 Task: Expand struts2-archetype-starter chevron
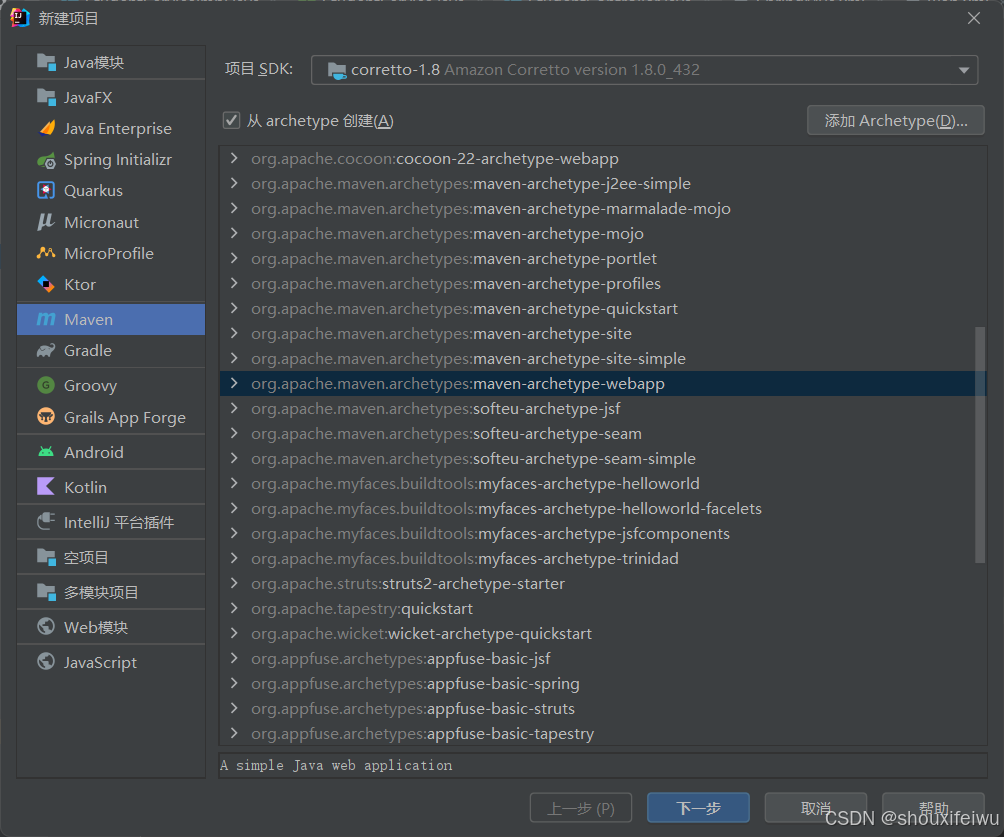click(x=234, y=583)
